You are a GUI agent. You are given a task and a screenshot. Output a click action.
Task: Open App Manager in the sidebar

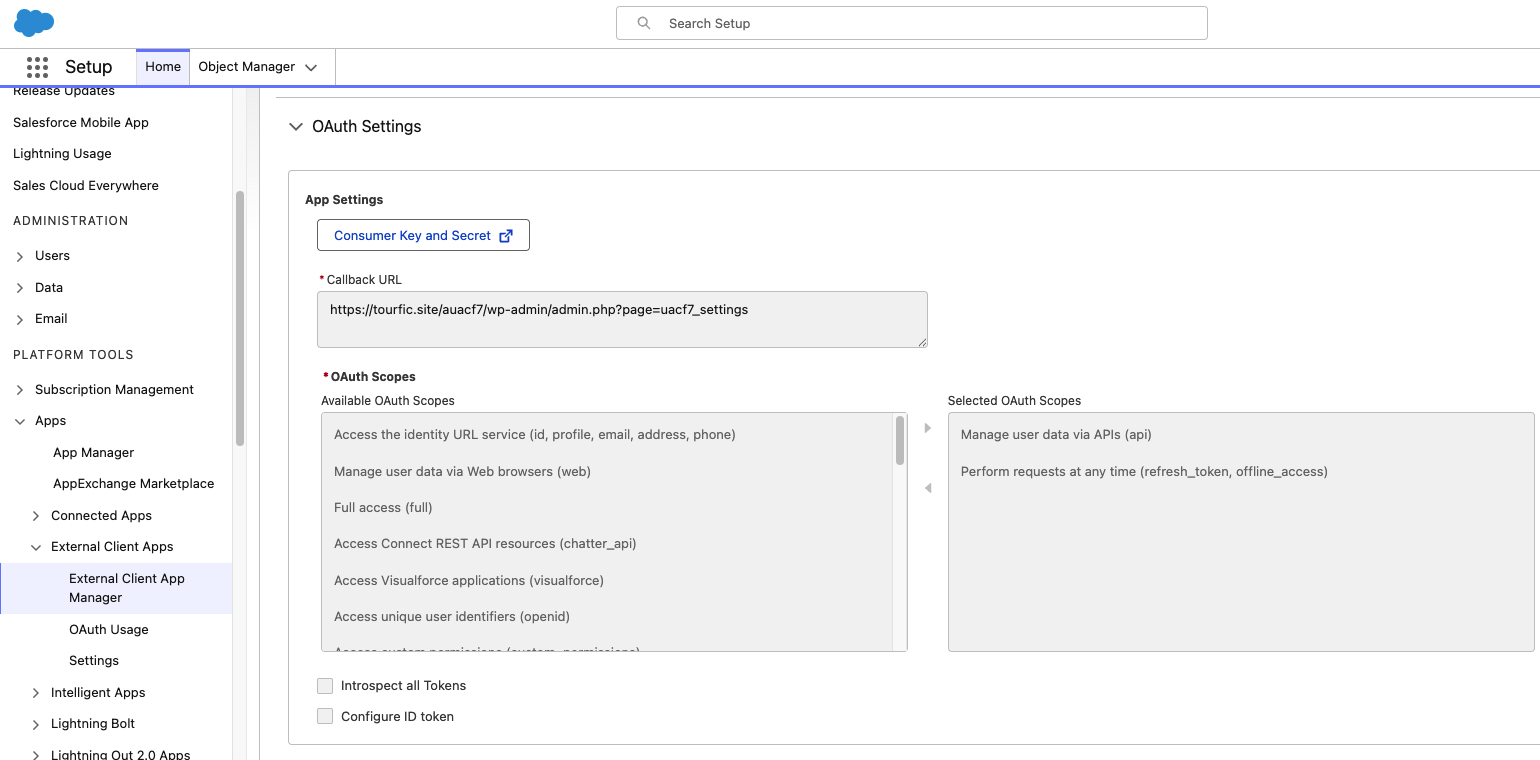click(93, 453)
